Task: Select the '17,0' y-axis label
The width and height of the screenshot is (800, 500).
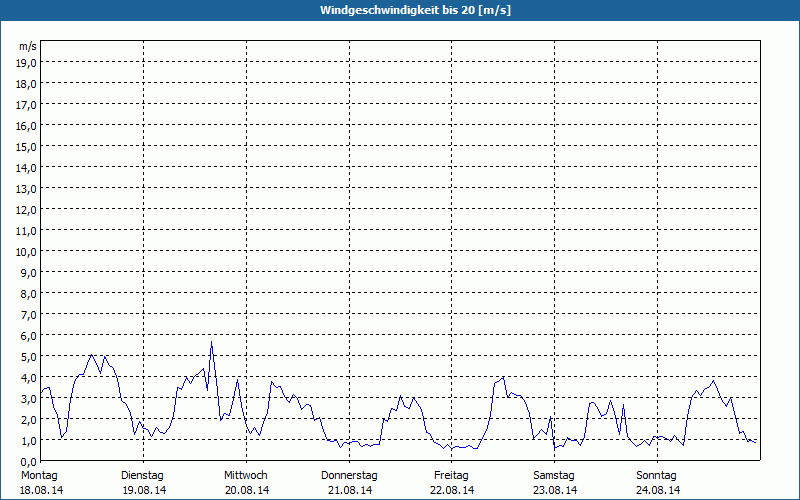Action: pyautogui.click(x=27, y=105)
